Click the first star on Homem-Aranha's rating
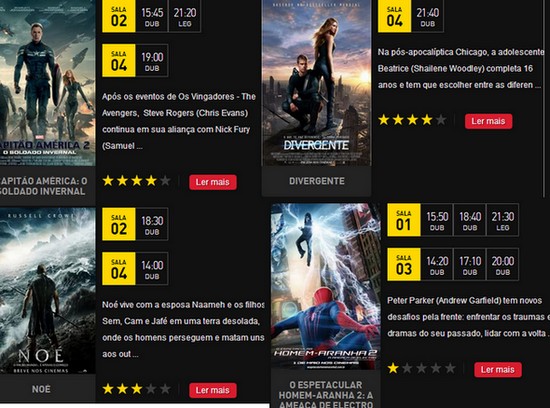The image size is (550, 408). pyautogui.click(x=393, y=368)
